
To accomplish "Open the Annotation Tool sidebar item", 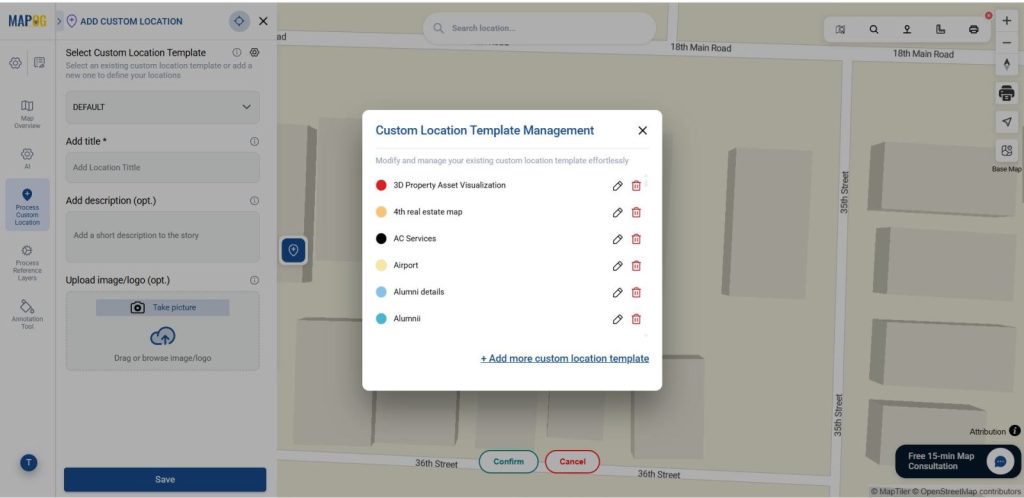I will (27, 314).
